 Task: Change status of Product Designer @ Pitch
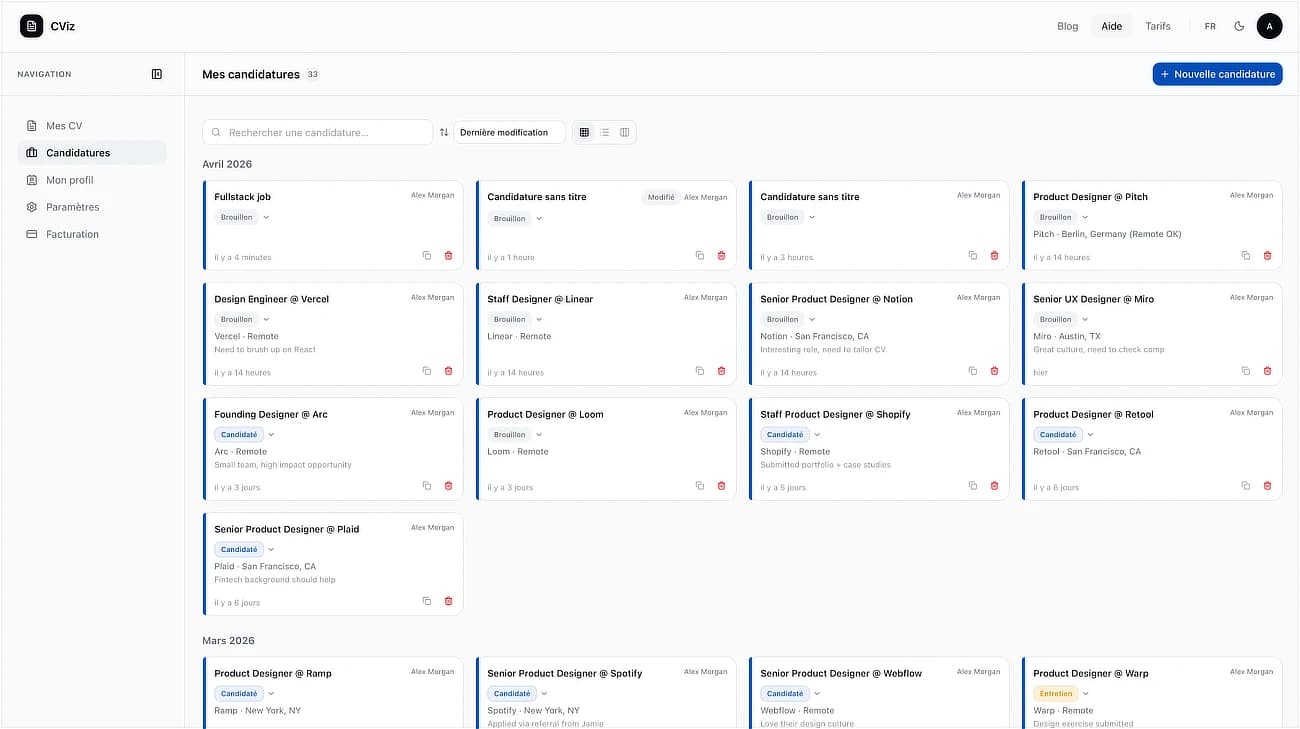pos(1062,217)
